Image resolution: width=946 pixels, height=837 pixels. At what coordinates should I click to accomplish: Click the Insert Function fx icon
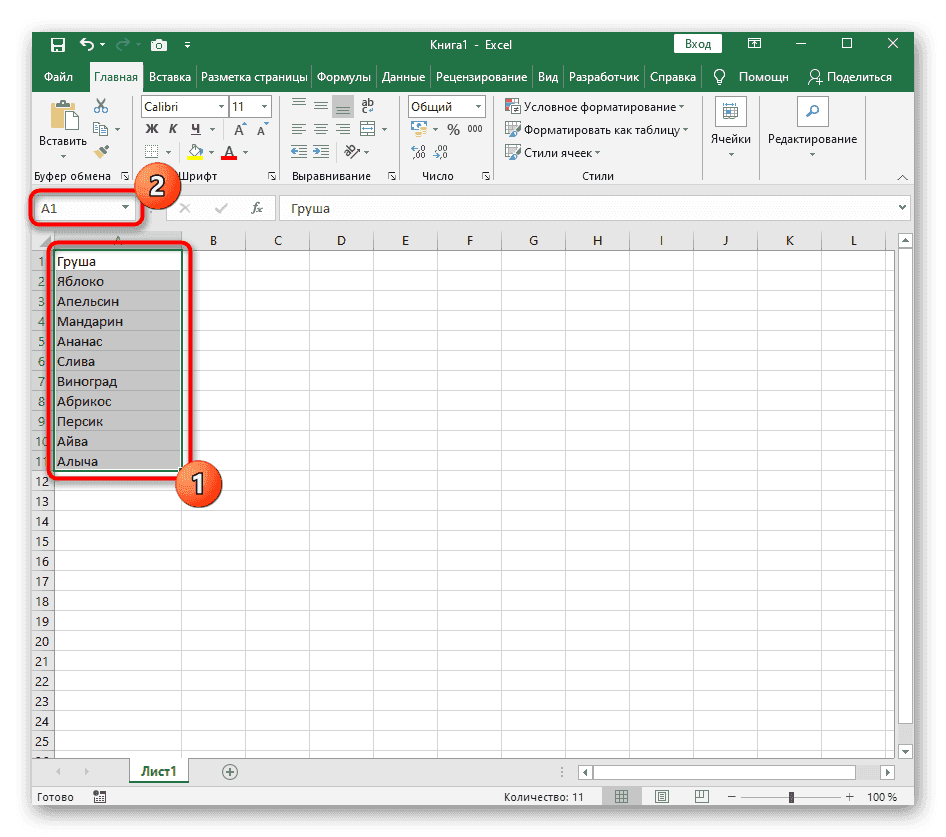click(x=257, y=208)
